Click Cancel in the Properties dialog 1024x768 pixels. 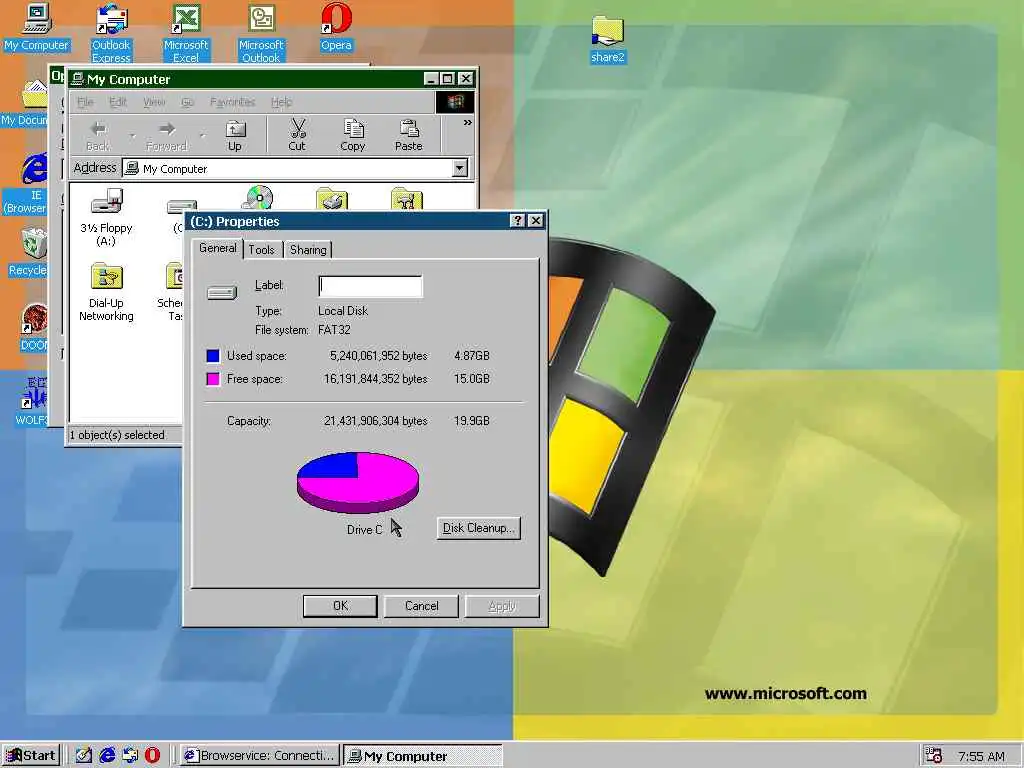coord(421,605)
